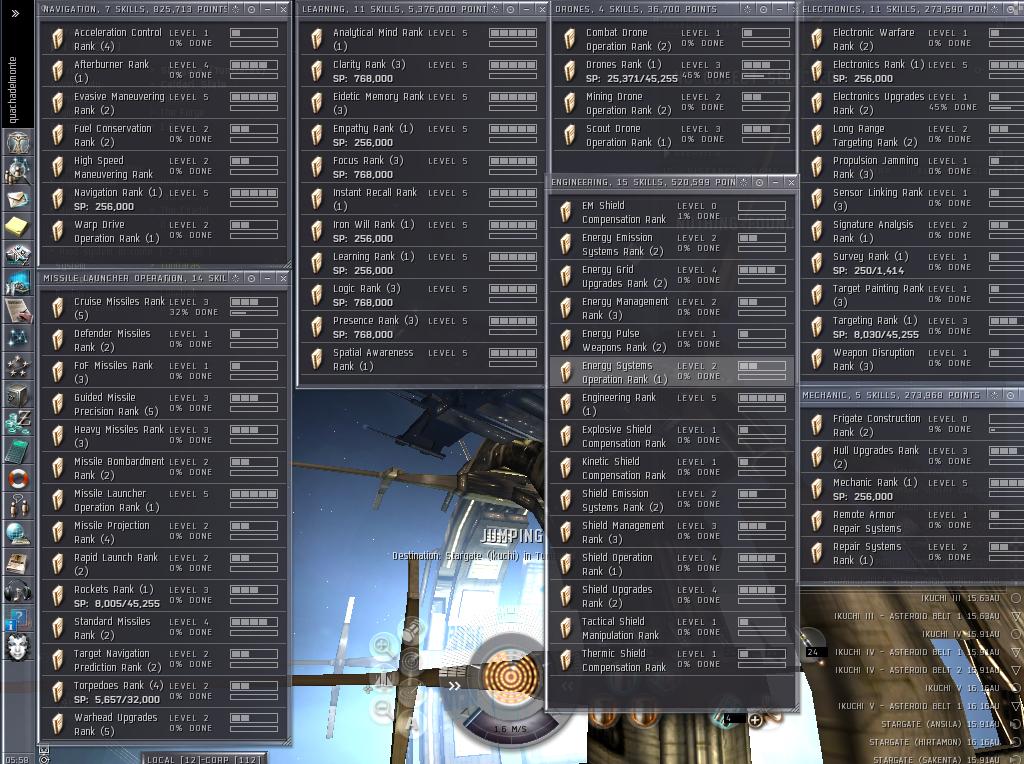Image resolution: width=1024 pixels, height=764 pixels.
Task: Click the HUD zoom-out magnifier
Action: tap(384, 709)
